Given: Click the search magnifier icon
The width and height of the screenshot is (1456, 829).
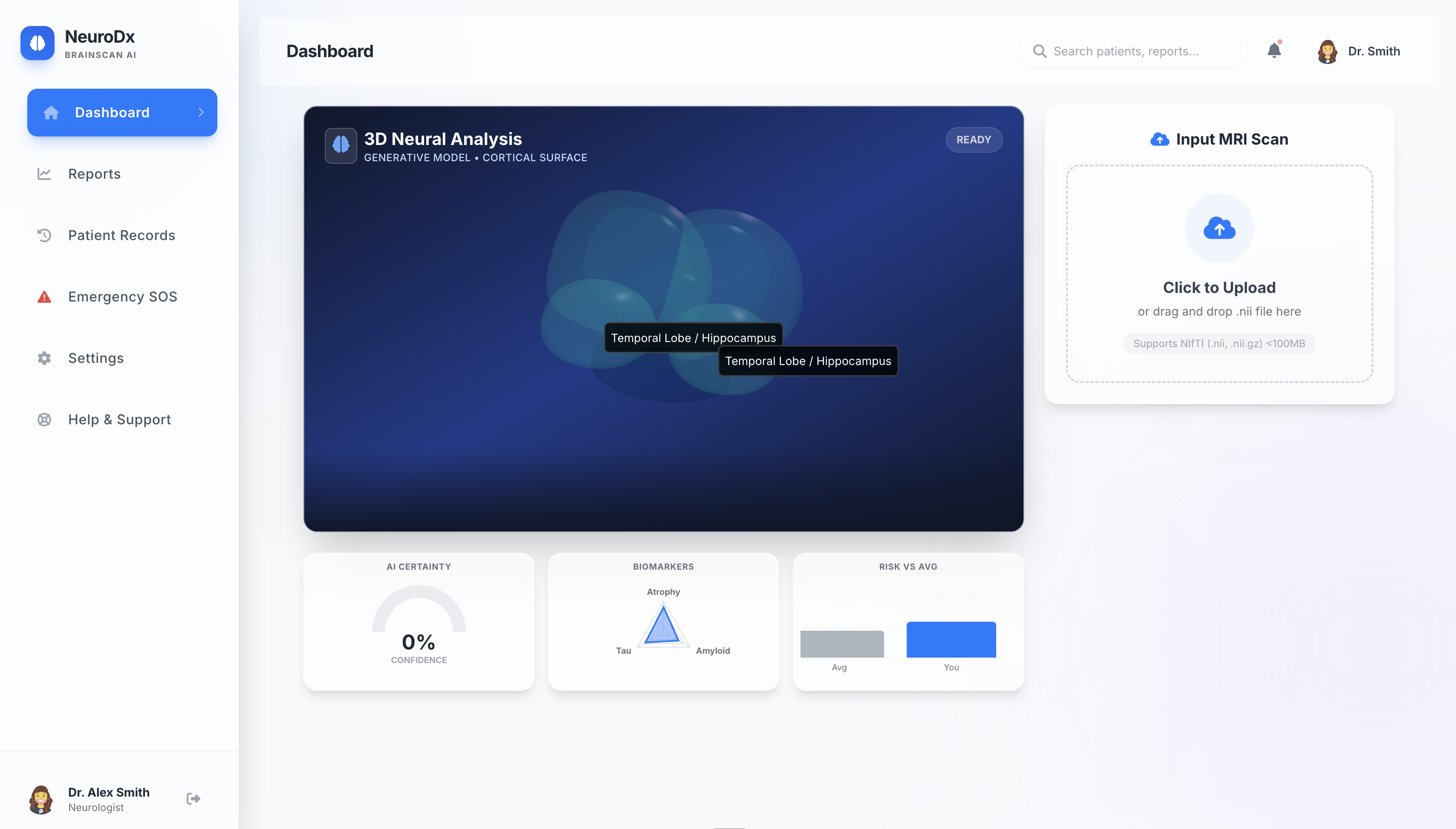Looking at the screenshot, I should coord(1040,51).
